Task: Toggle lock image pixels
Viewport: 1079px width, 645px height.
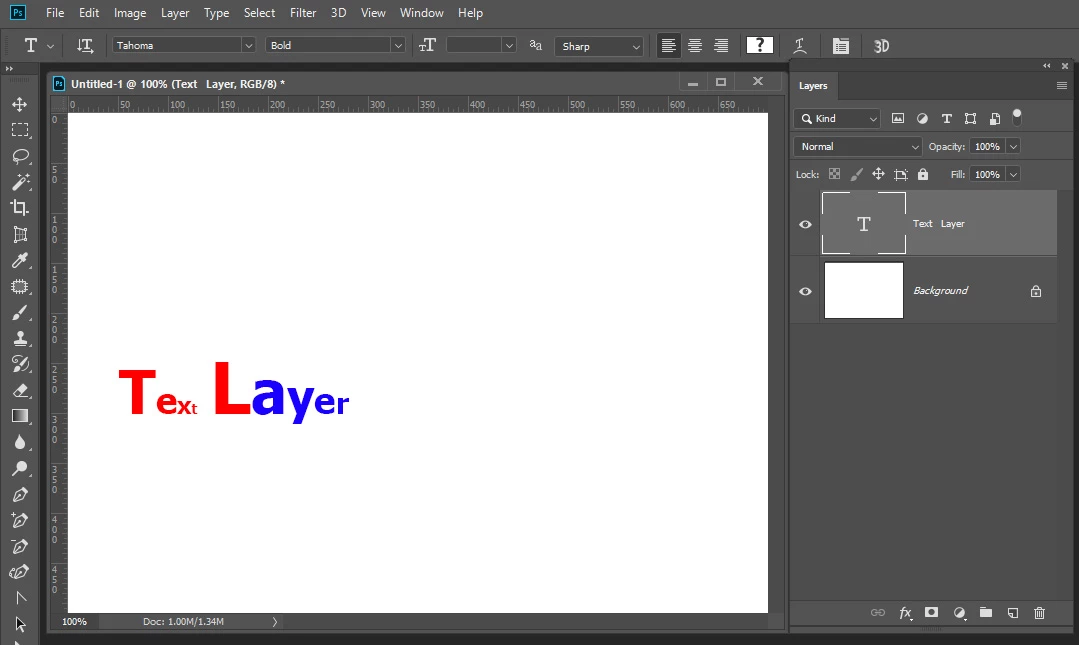Action: click(x=856, y=174)
